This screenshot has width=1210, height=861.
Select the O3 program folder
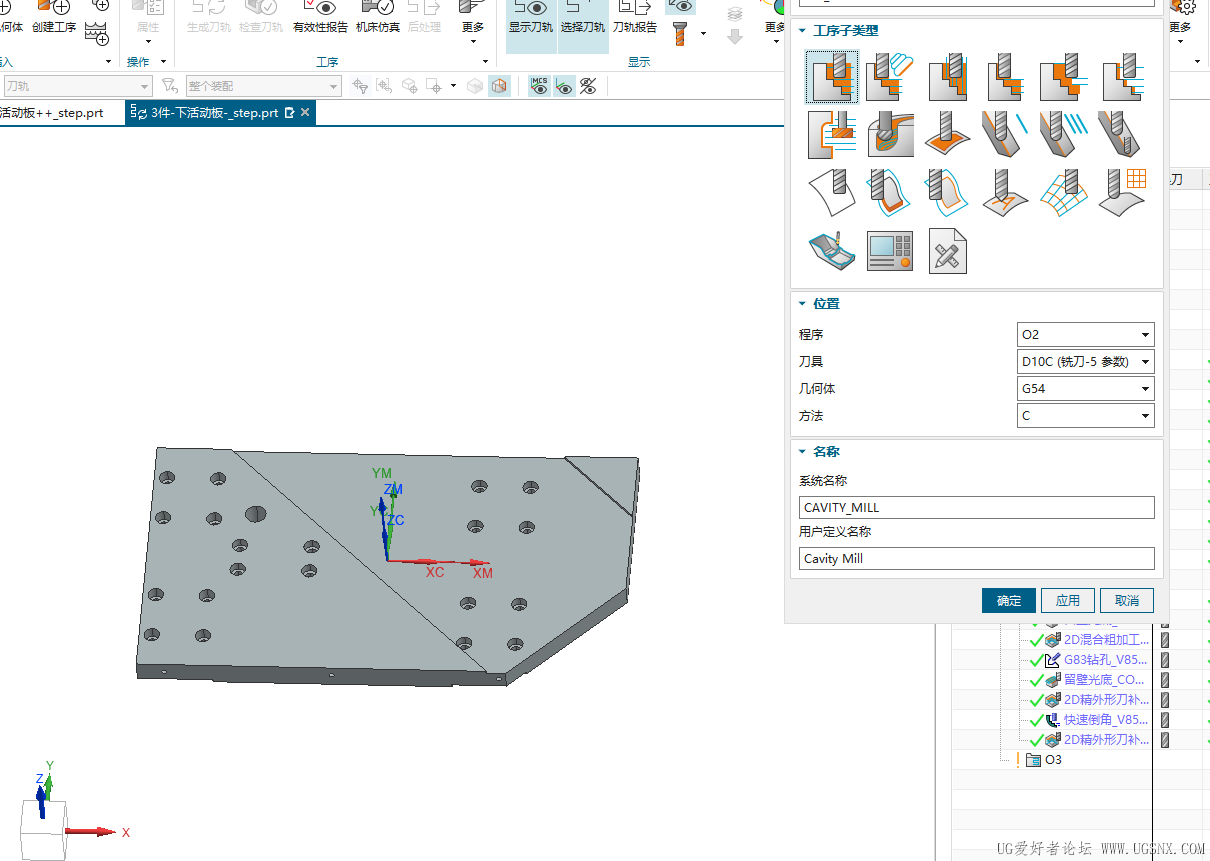pyautogui.click(x=1045, y=760)
